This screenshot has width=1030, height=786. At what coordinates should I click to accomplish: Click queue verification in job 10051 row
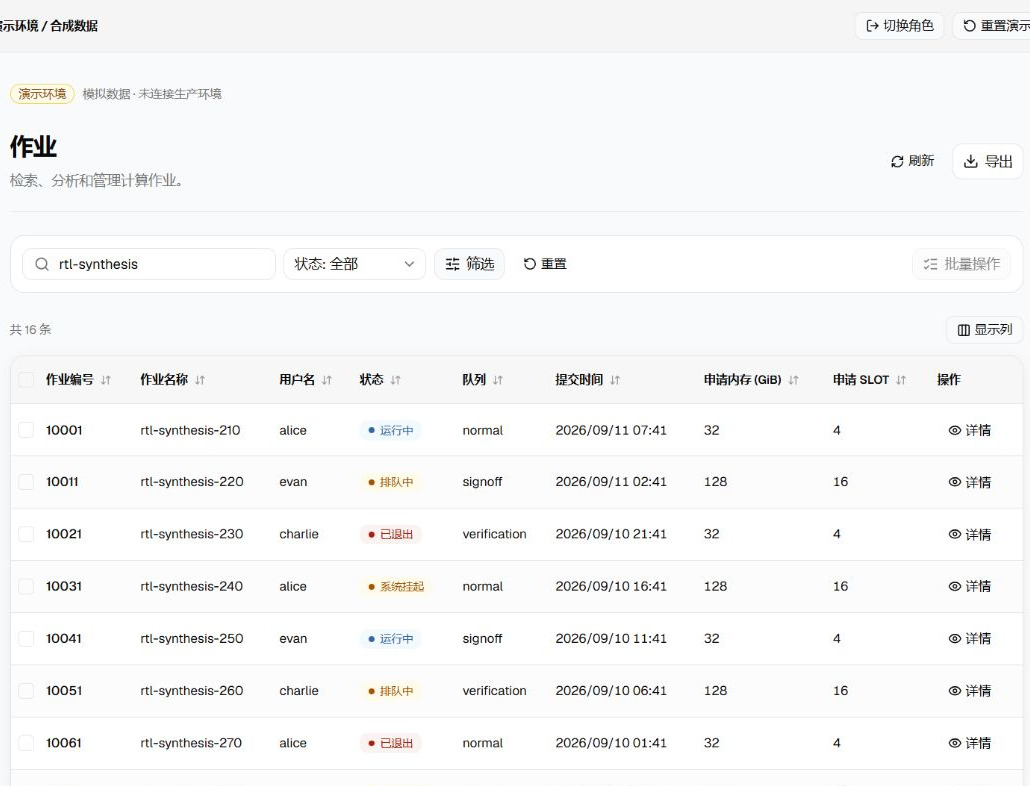[x=495, y=691]
